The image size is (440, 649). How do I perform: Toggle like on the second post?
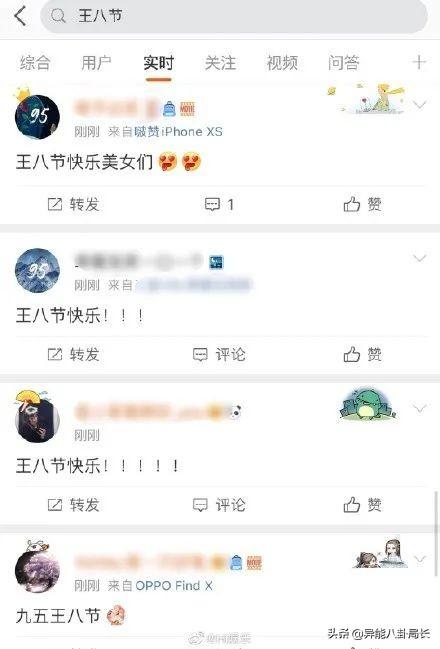click(352, 354)
